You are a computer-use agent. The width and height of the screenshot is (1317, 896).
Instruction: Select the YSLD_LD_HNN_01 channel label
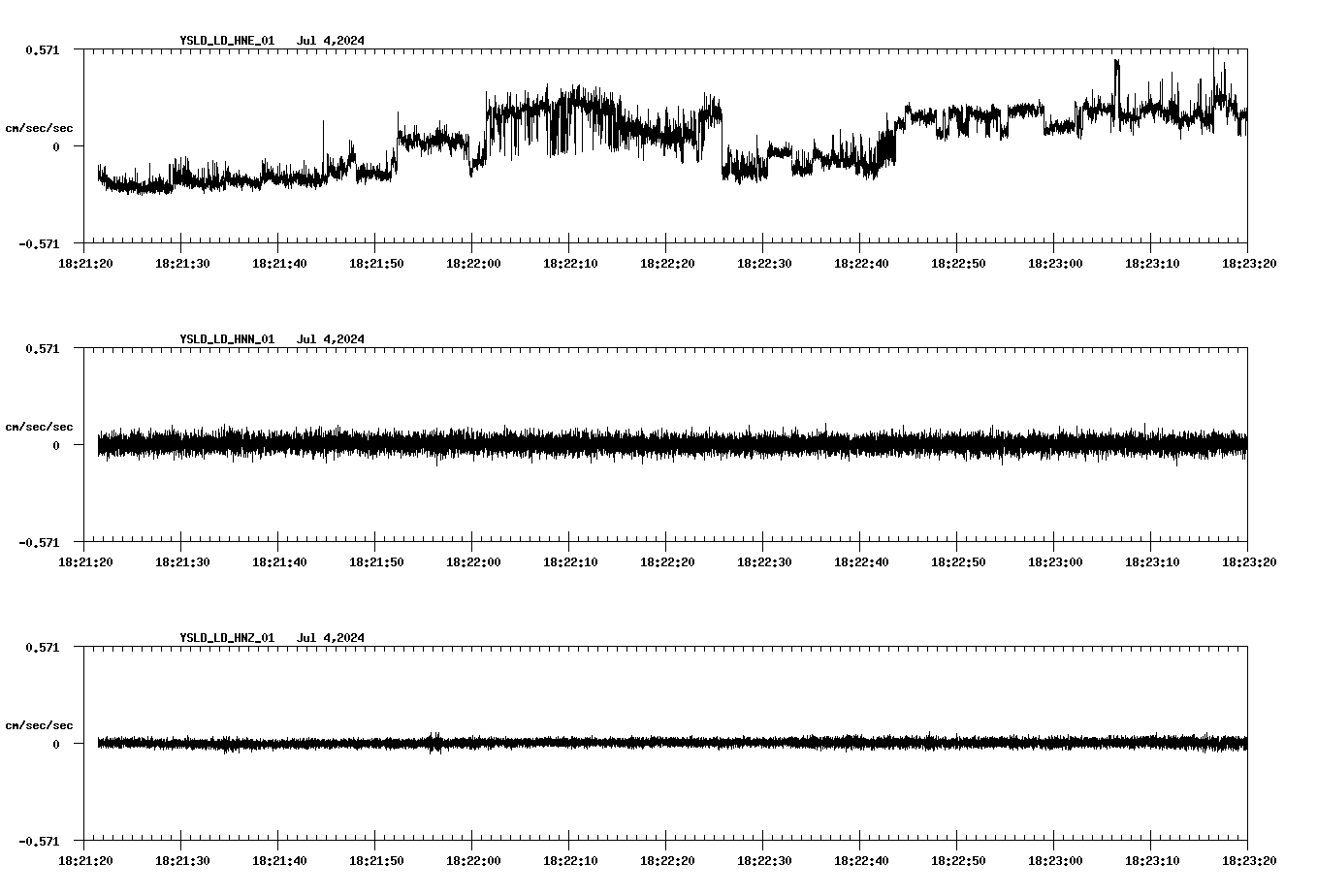pos(225,338)
